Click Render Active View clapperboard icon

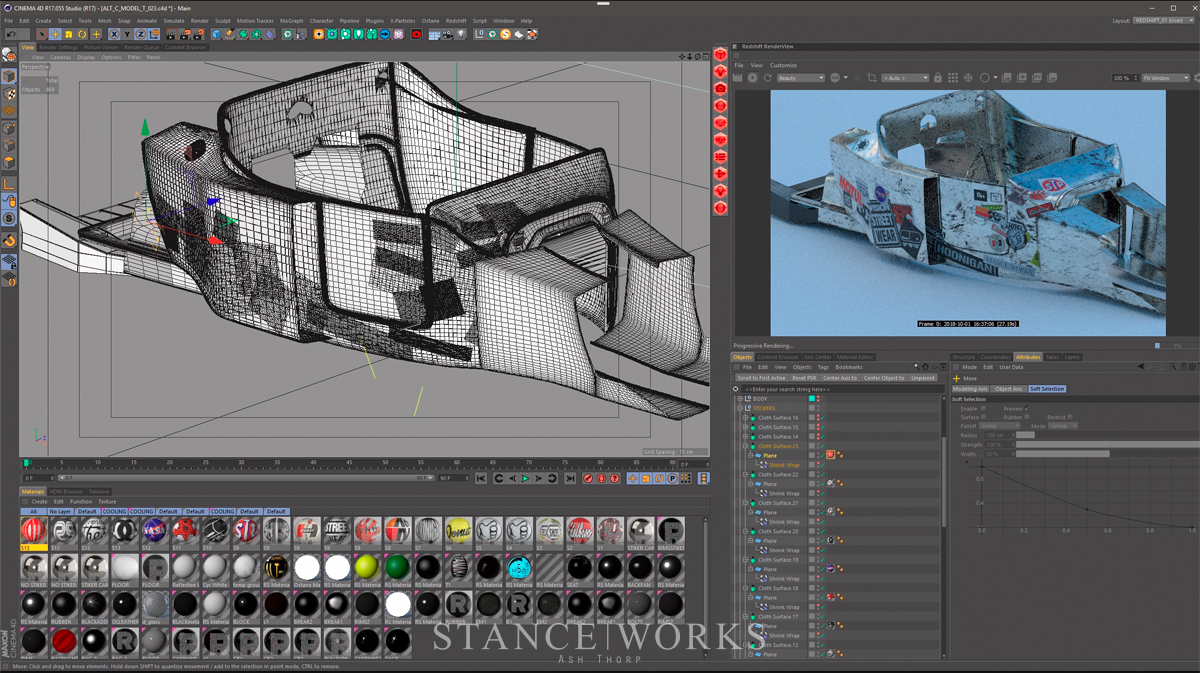[171, 34]
